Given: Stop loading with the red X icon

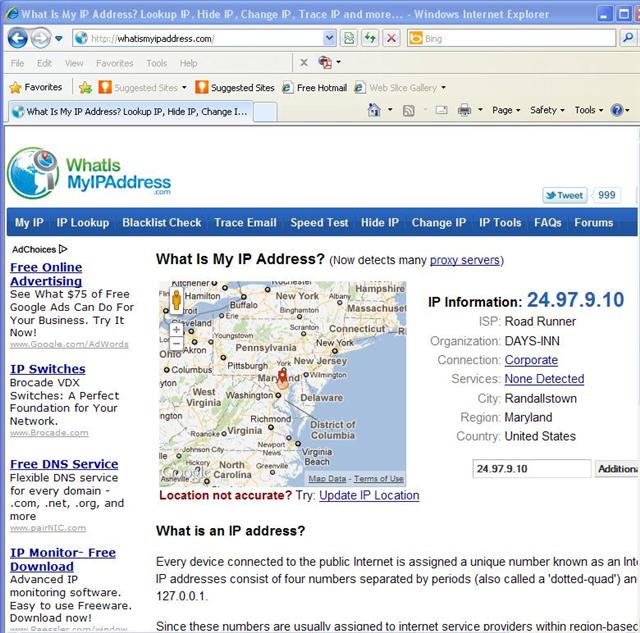Looking at the screenshot, I should coord(391,38).
